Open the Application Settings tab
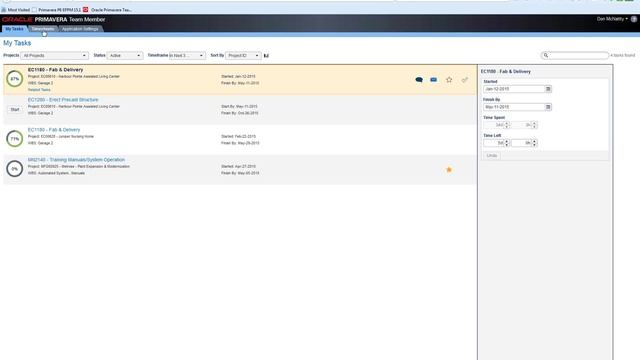 click(x=80, y=29)
